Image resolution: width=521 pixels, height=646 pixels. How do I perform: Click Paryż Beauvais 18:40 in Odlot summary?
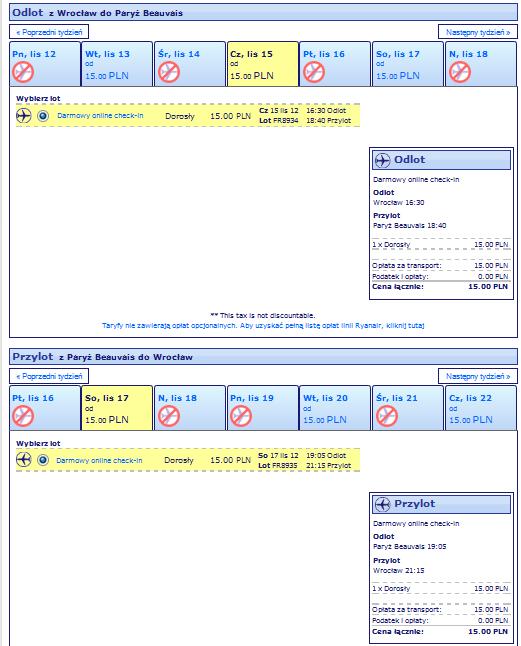[409, 226]
